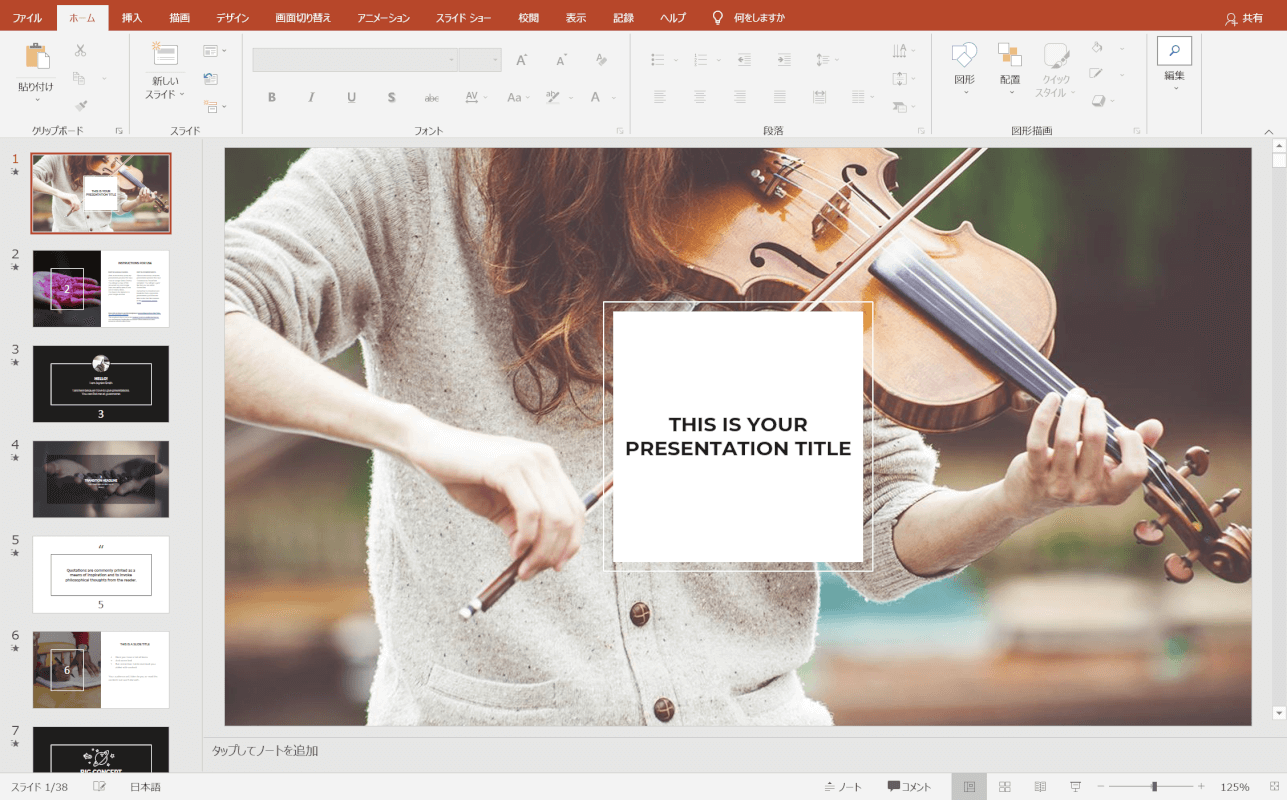The image size is (1287, 800).
Task: Switch to the アニメーション tab
Action: tap(383, 18)
